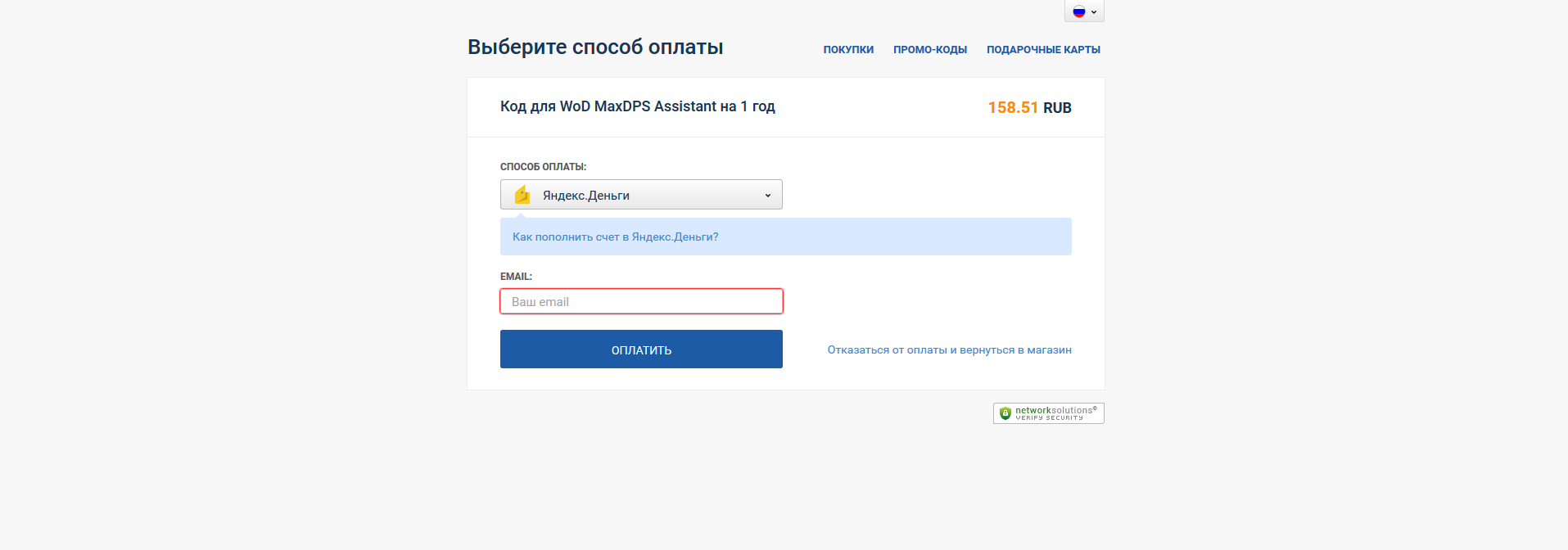1568x550 pixels.
Task: Open the ПОКУПКИ menu item
Action: point(848,50)
